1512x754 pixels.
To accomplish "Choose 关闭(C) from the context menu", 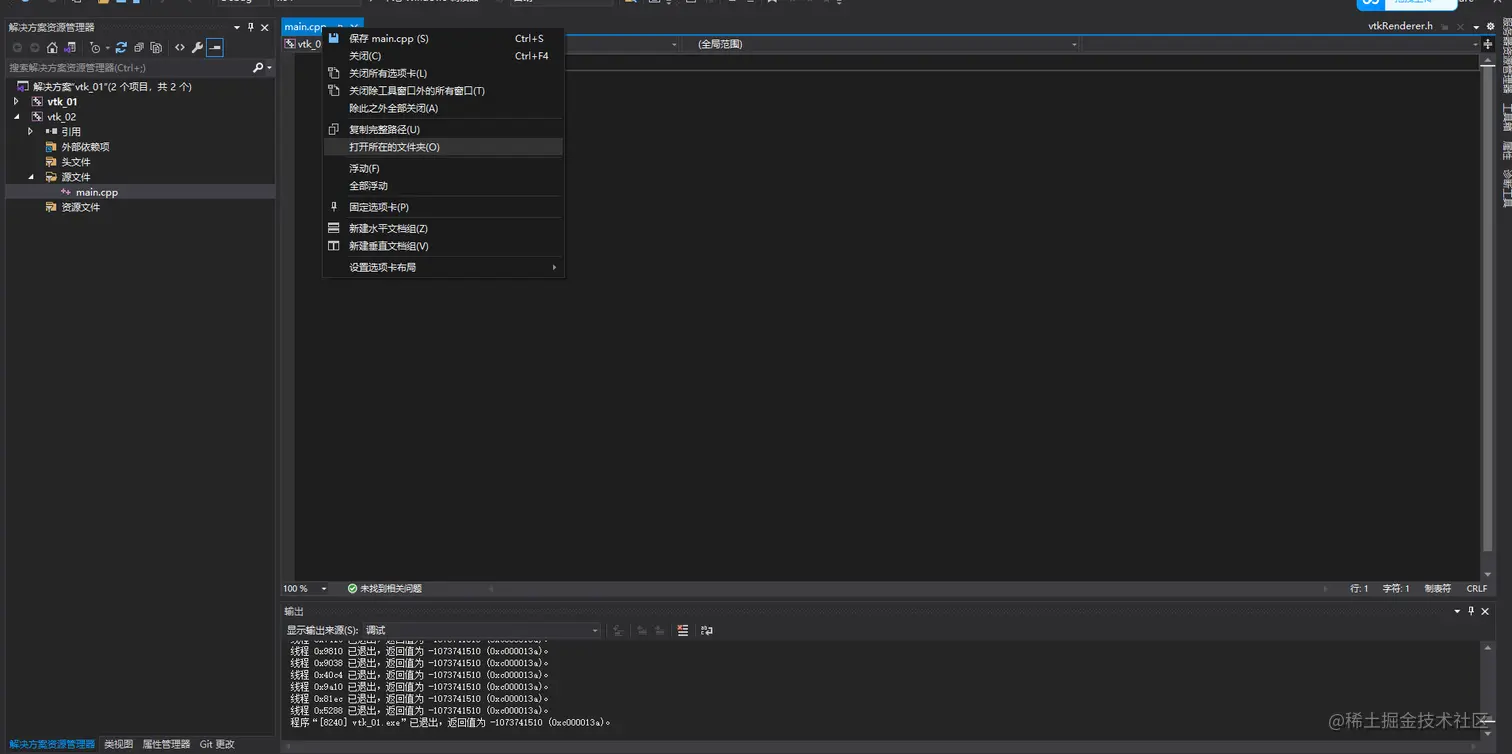I will pyautogui.click(x=443, y=56).
